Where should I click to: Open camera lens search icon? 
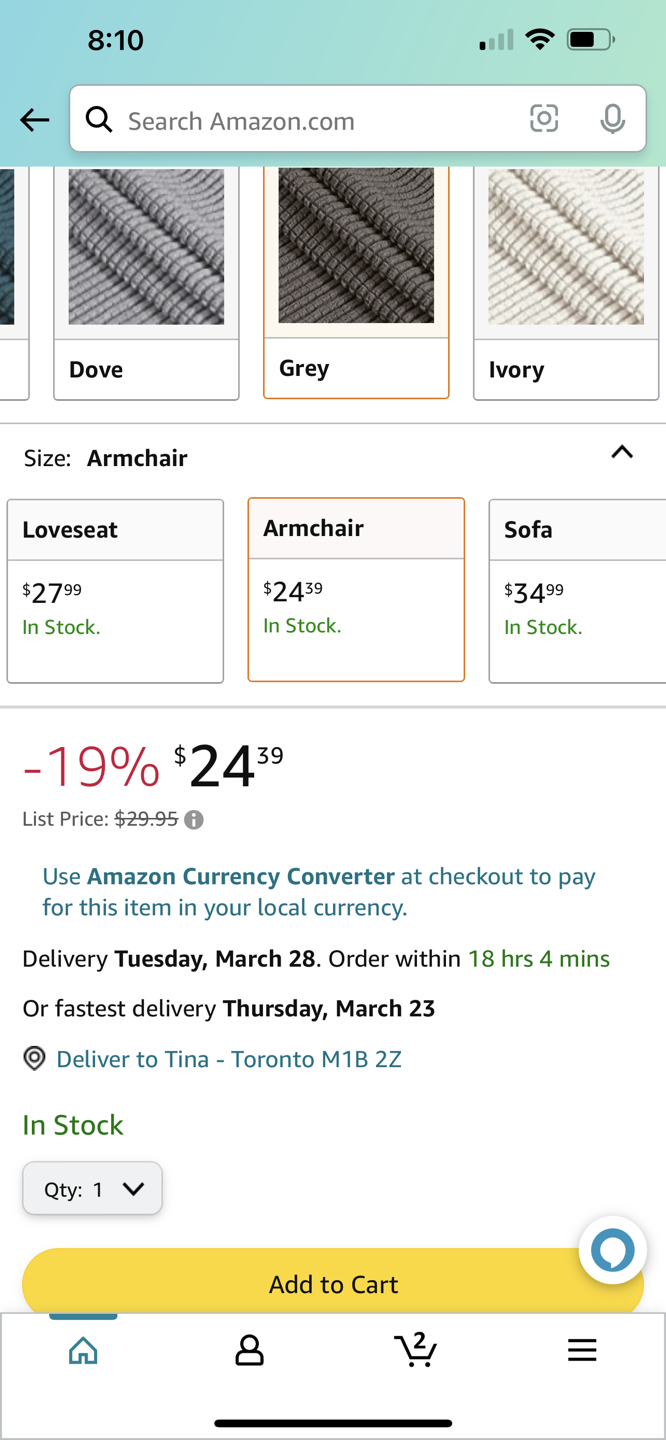tap(544, 119)
